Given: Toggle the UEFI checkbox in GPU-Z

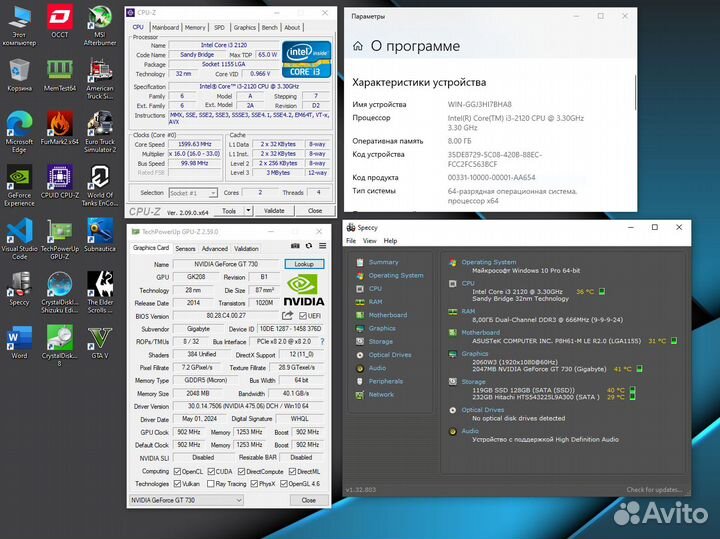Looking at the screenshot, I should [x=300, y=315].
